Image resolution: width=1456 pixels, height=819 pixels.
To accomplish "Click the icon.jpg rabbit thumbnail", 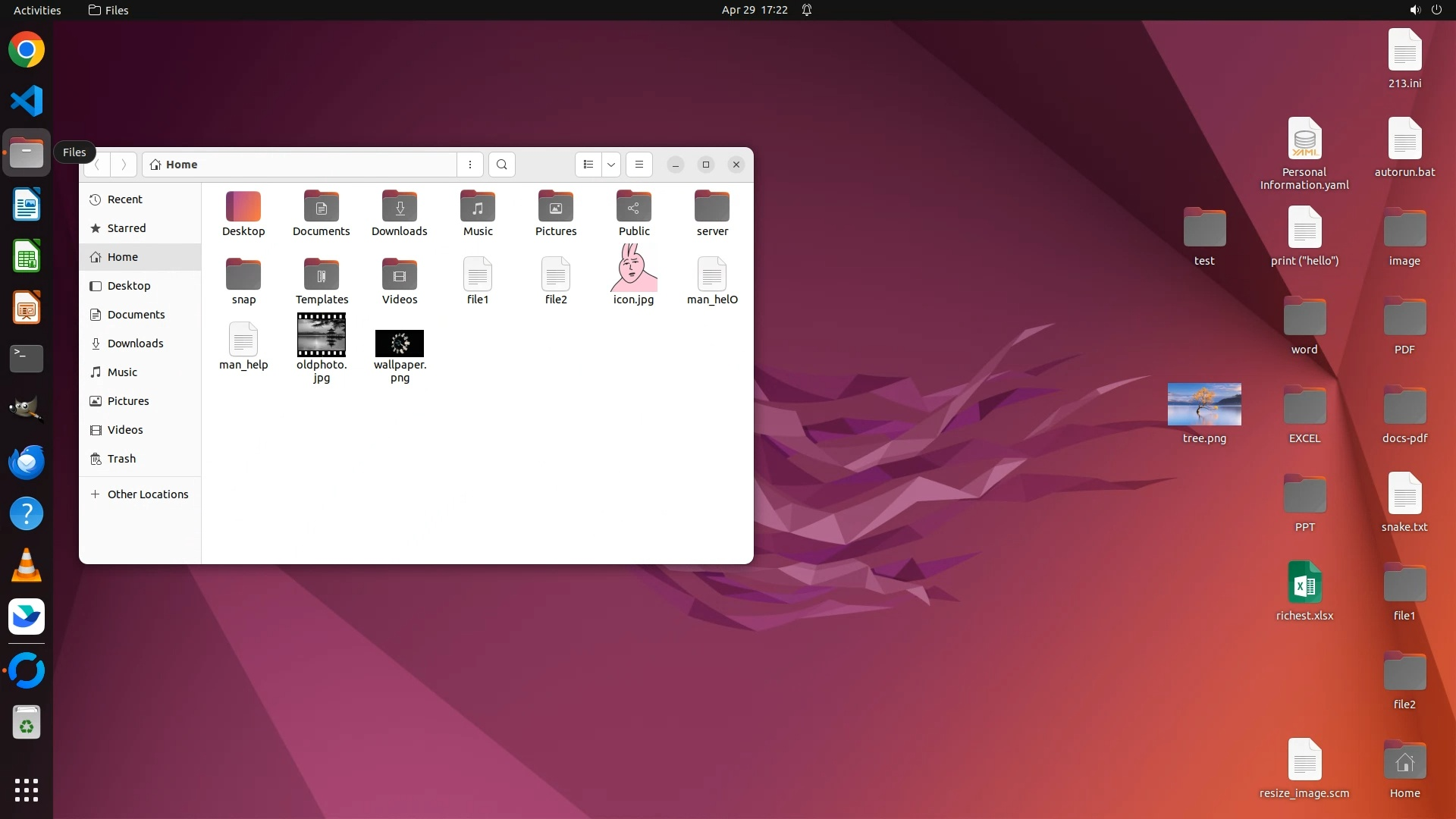I will [634, 269].
